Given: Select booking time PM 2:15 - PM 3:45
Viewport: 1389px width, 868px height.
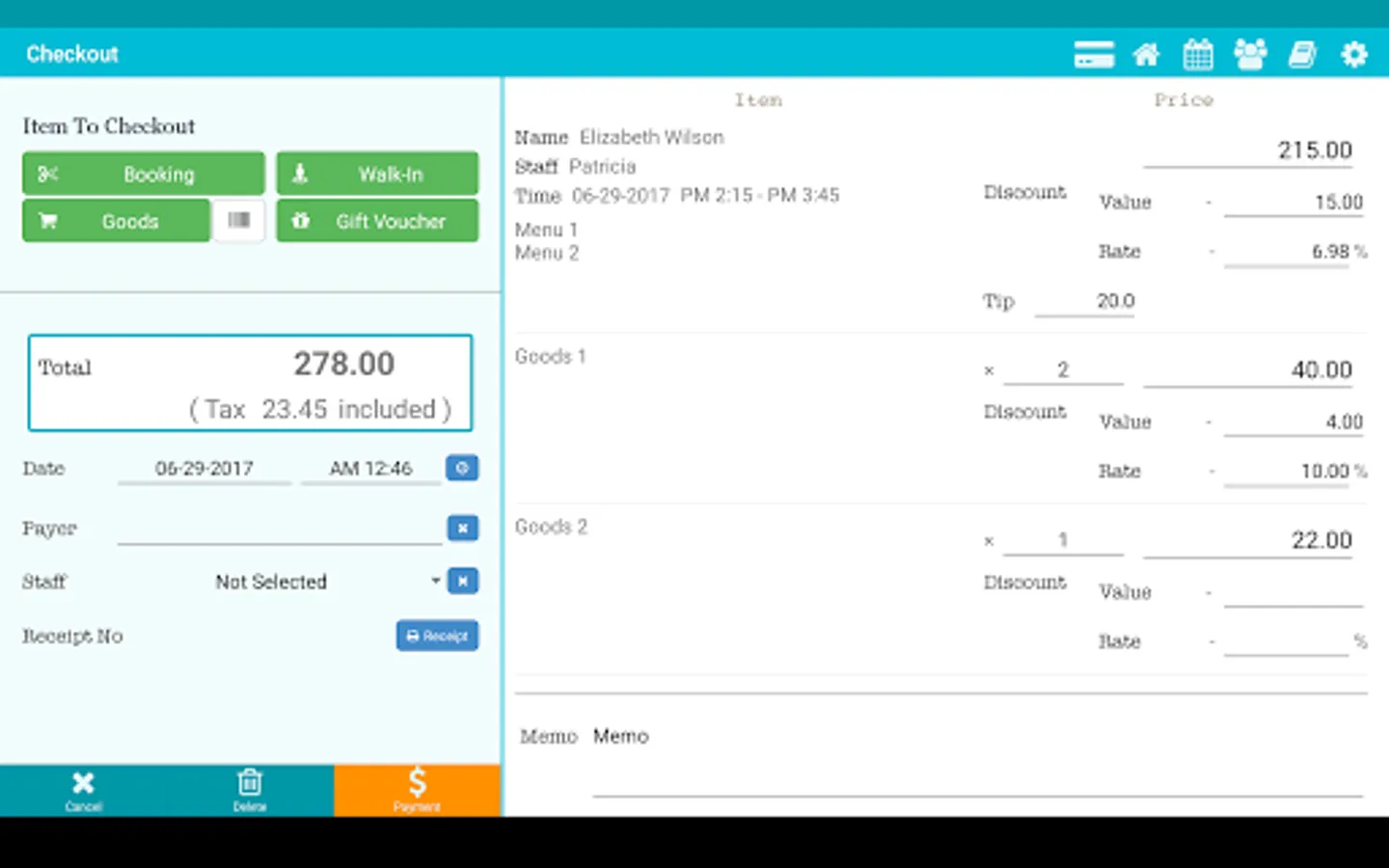Looking at the screenshot, I should [x=760, y=195].
